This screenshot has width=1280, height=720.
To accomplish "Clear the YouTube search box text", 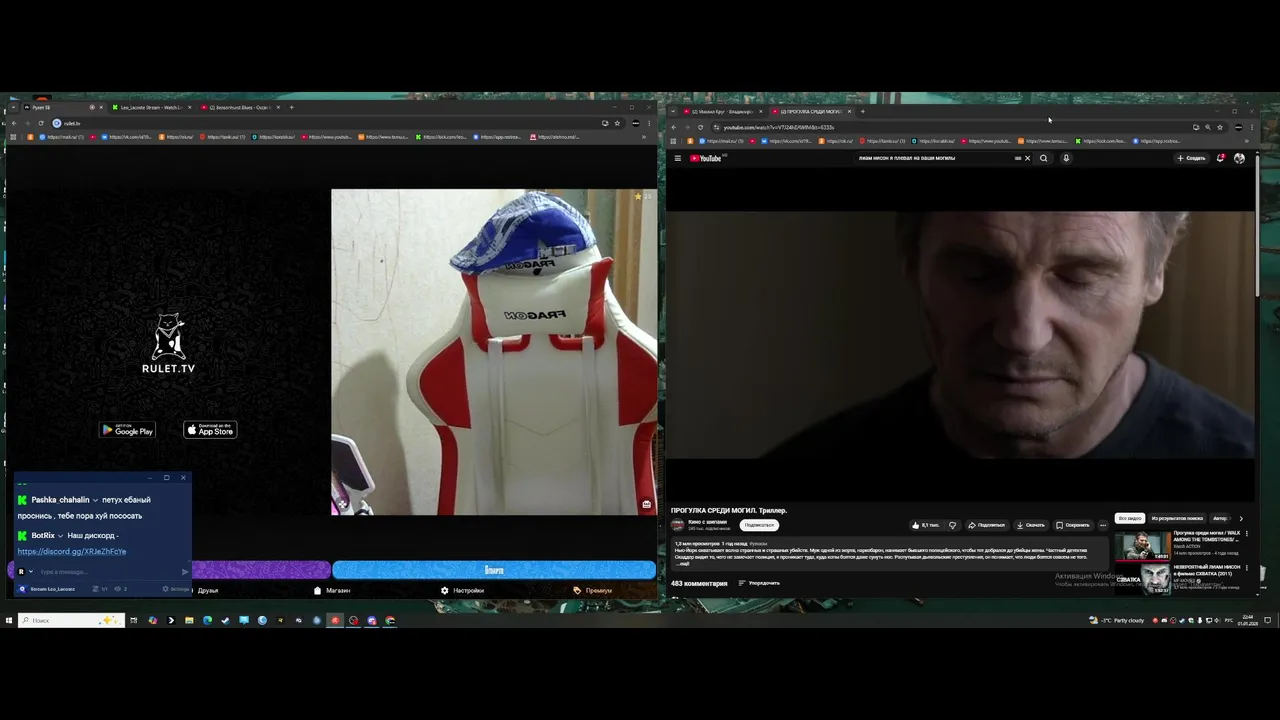I will [1027, 158].
